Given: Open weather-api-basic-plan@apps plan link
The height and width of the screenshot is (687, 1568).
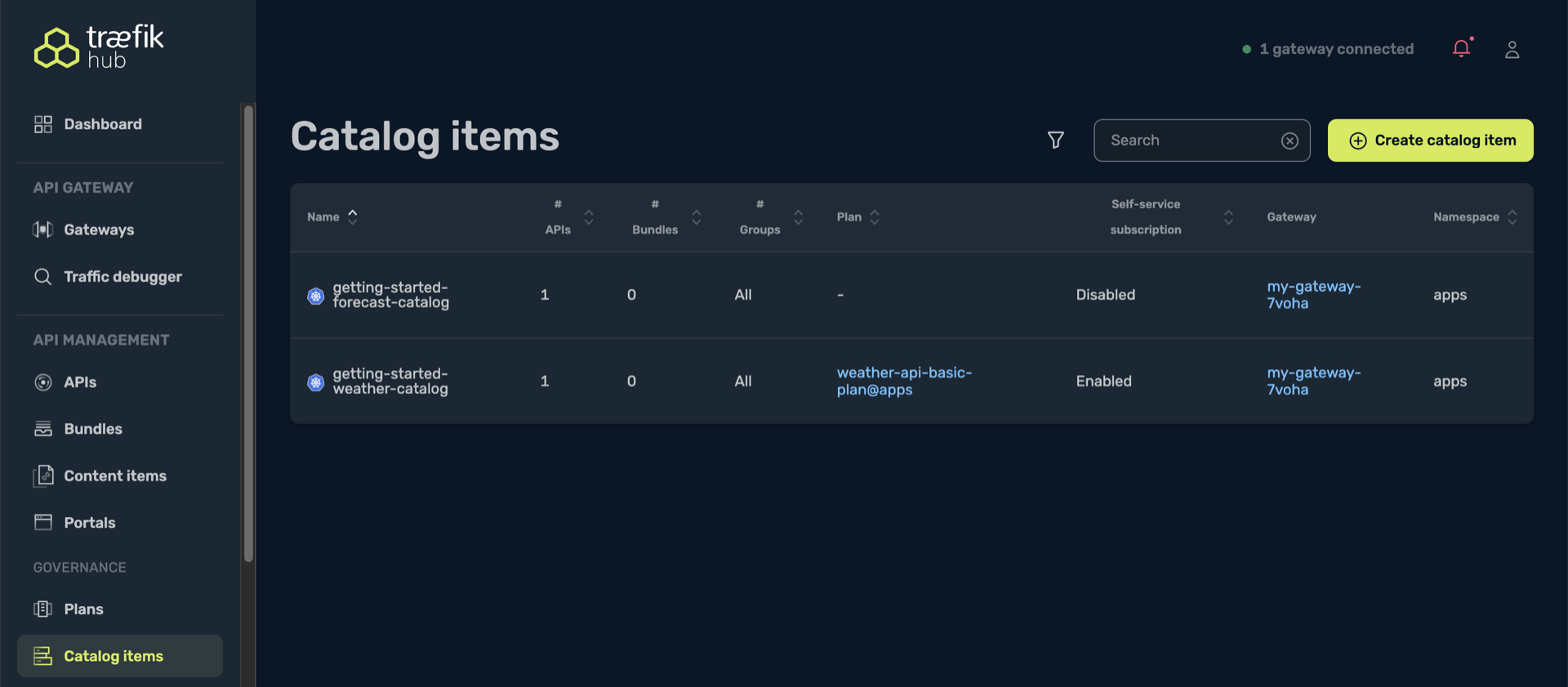Looking at the screenshot, I should coord(904,381).
